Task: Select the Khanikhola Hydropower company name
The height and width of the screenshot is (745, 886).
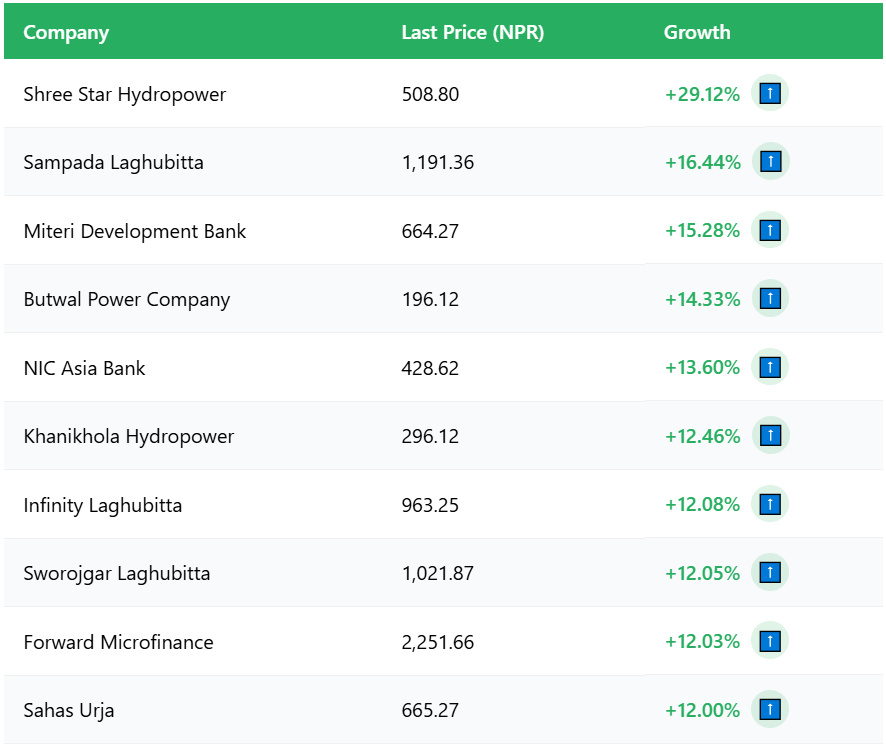Action: [x=128, y=436]
